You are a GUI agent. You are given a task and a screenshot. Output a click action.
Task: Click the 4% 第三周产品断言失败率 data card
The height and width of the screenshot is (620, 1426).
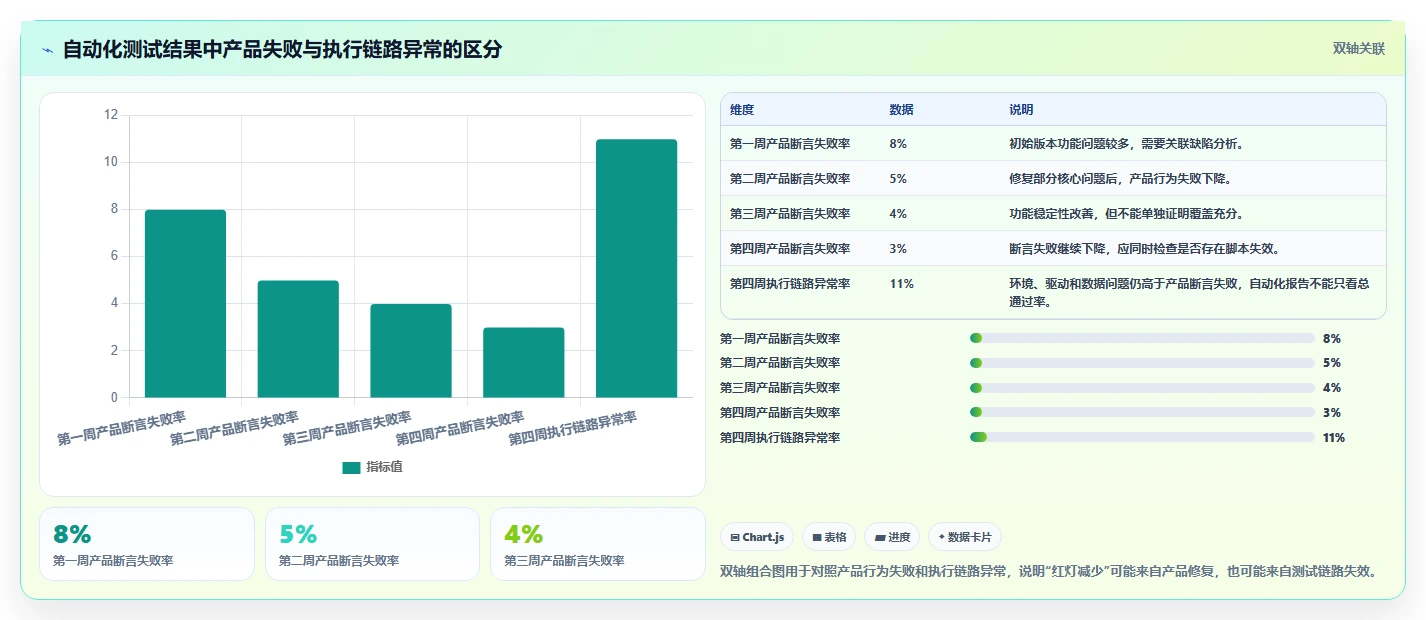(x=598, y=544)
